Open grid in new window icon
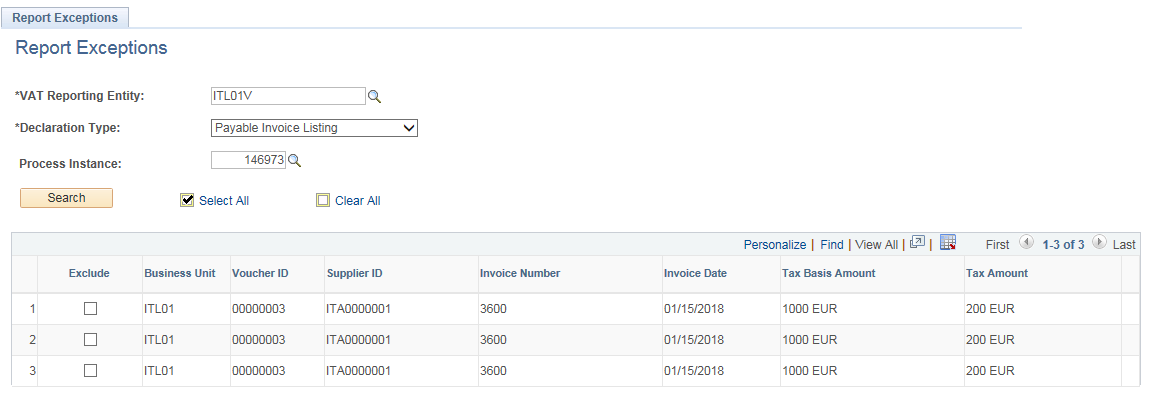Screen dimensions: 1151x397 [x=917, y=243]
